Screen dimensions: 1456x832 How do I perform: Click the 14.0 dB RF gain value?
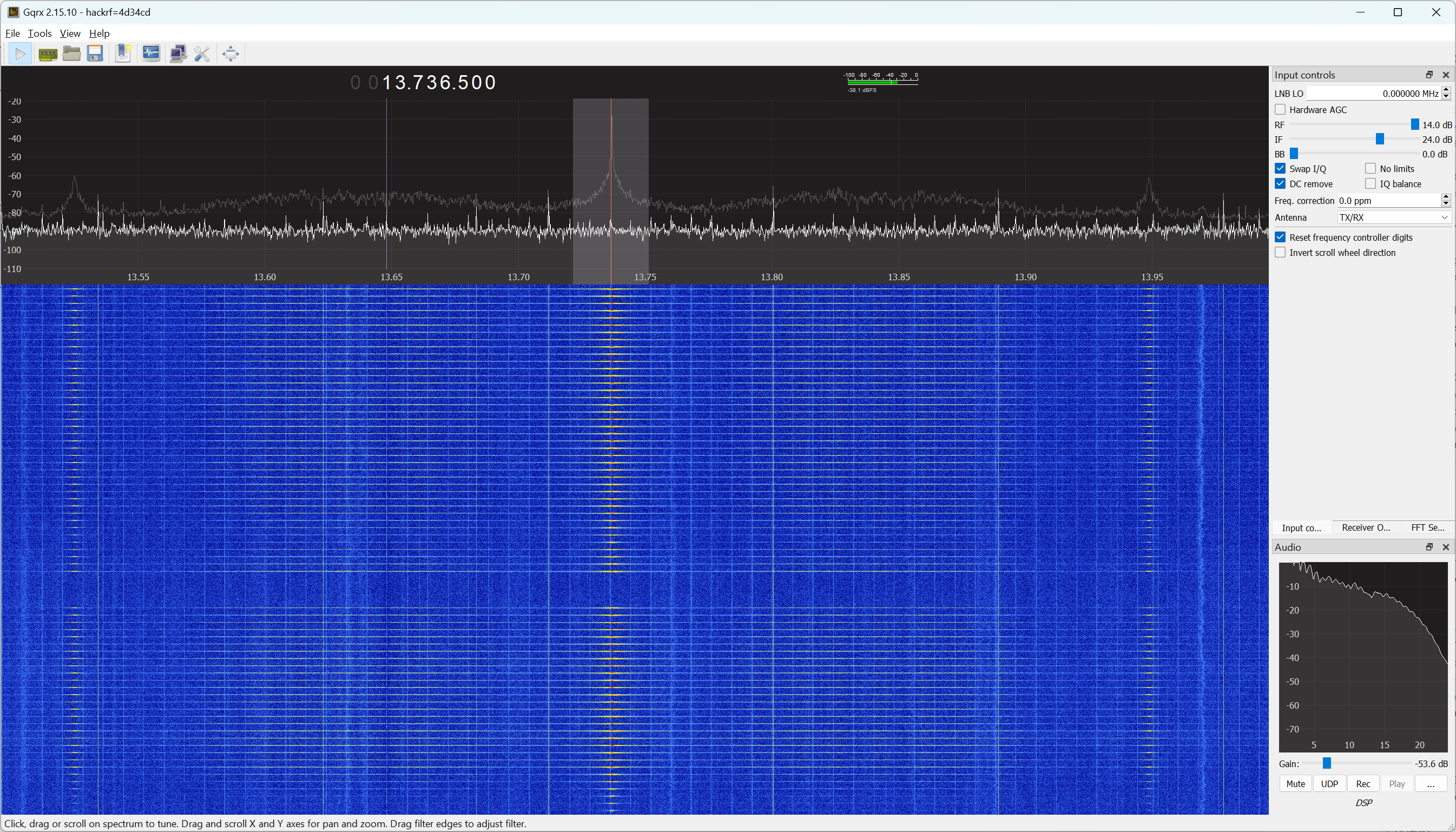pos(1437,124)
